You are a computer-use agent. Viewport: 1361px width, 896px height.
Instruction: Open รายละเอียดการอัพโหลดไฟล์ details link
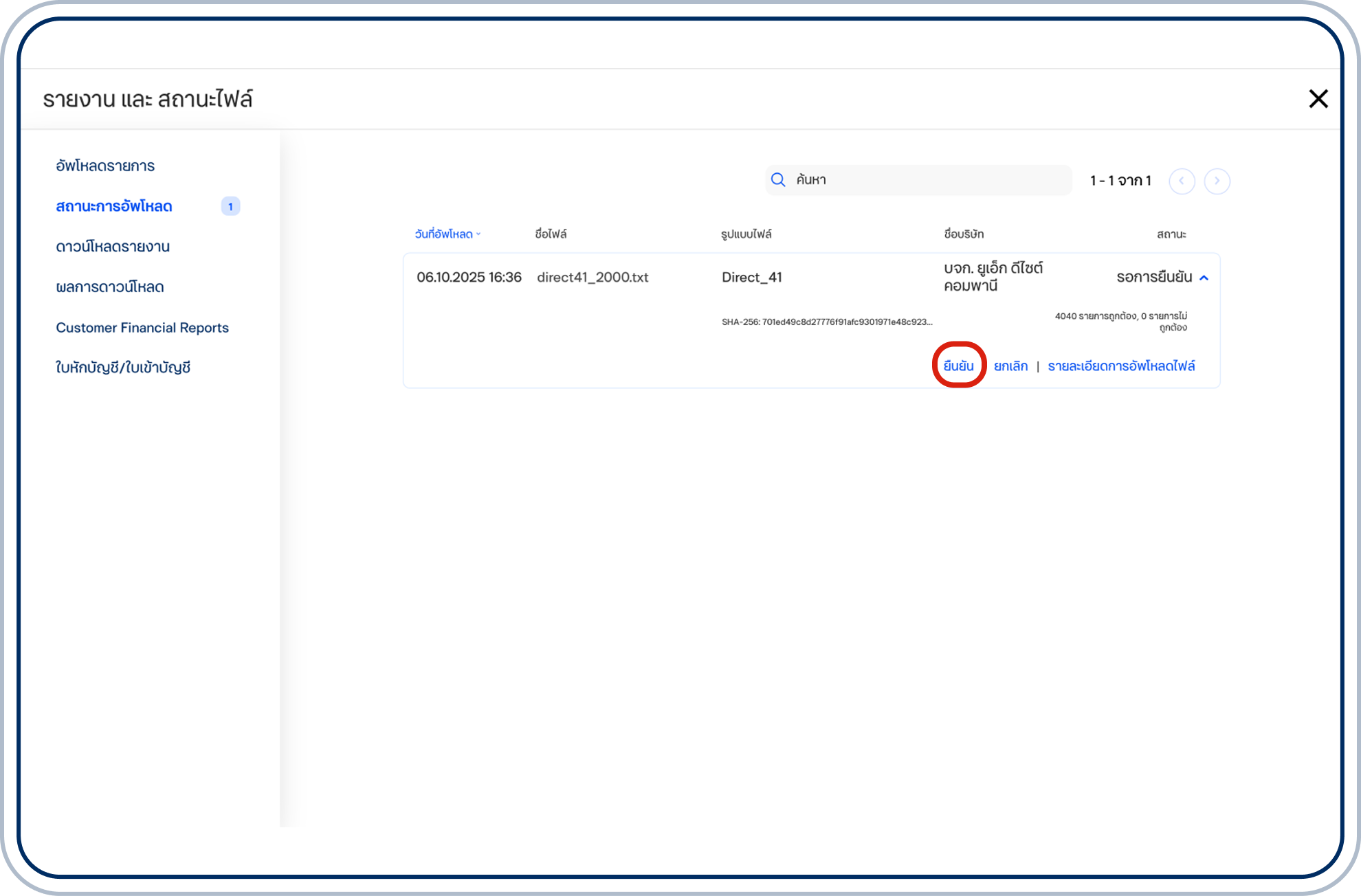[1121, 366]
